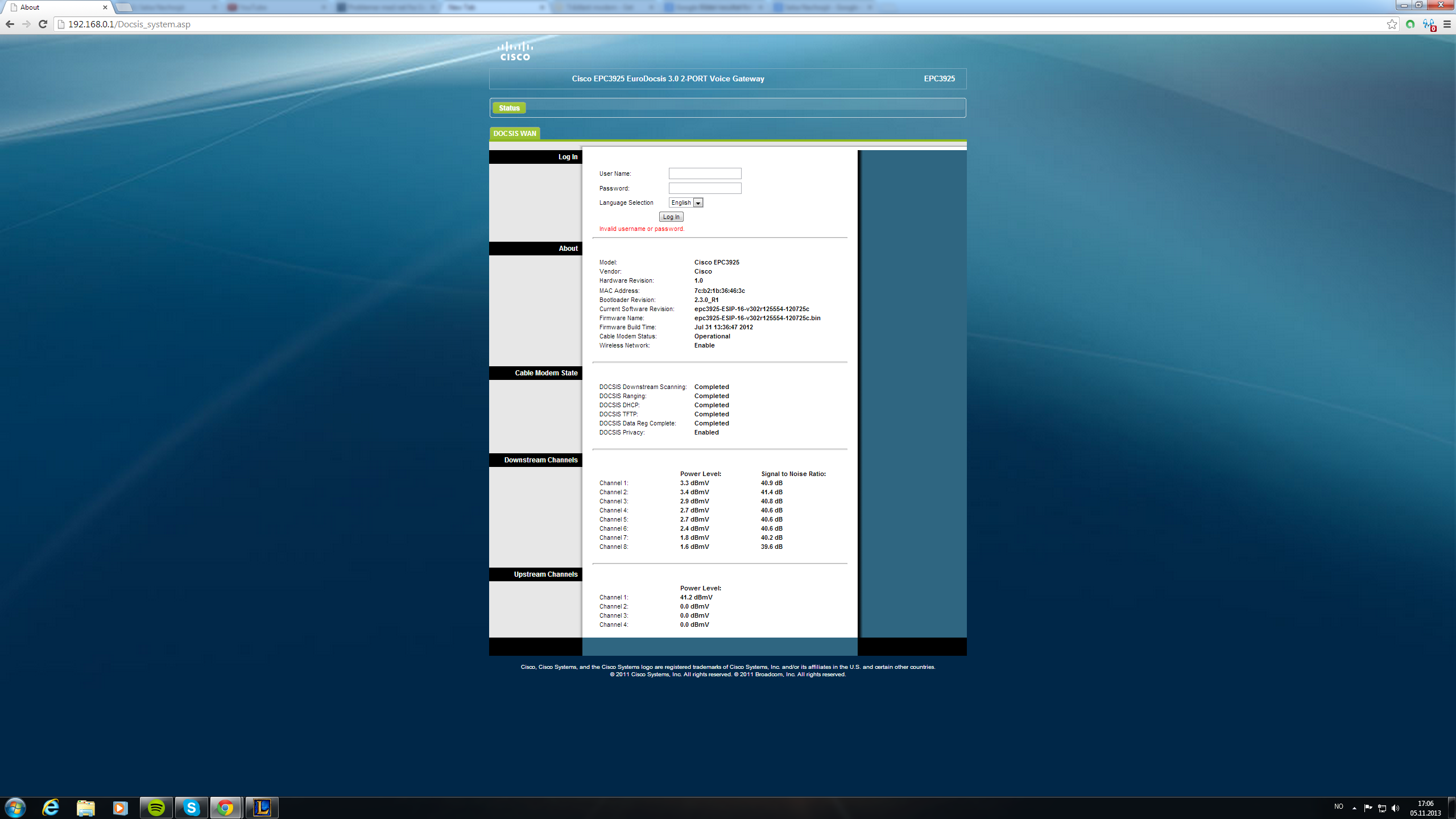
Task: Reload the page with the refresh icon
Action: pyautogui.click(x=43, y=24)
